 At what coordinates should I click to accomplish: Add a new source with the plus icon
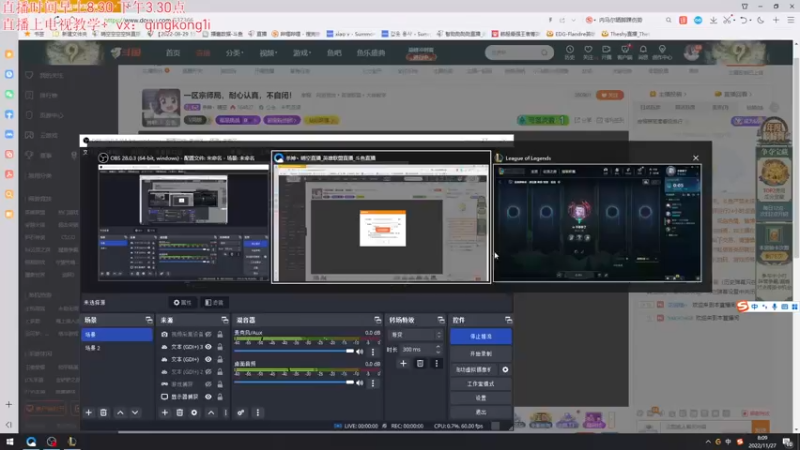pyautogui.click(x=165, y=412)
